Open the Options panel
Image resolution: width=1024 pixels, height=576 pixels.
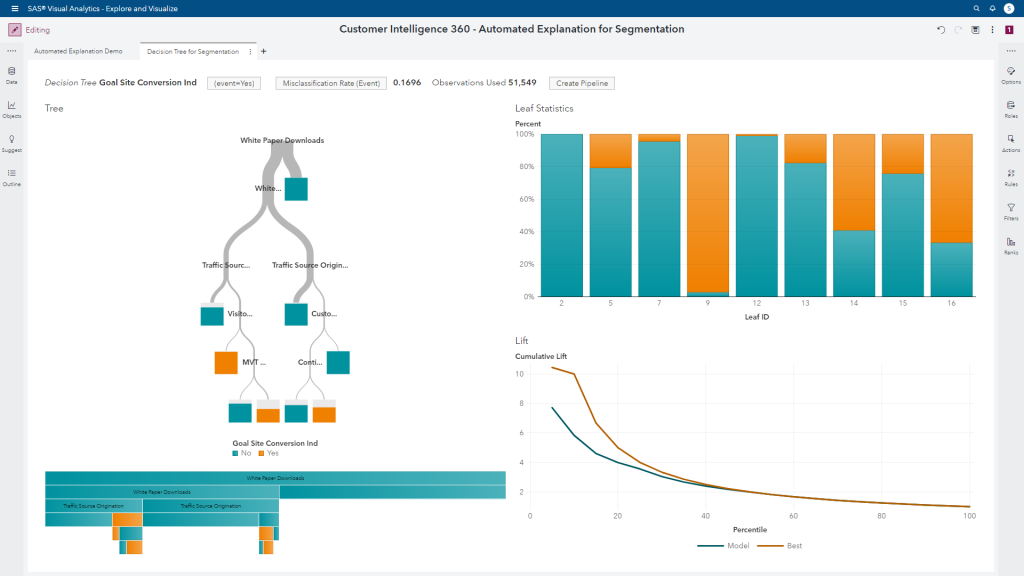[1011, 71]
